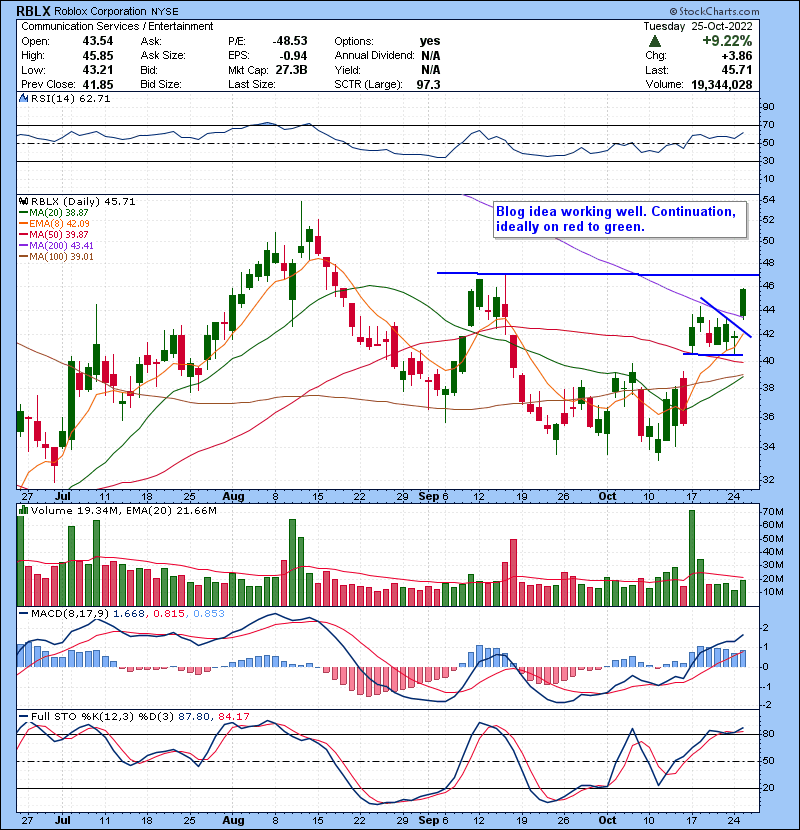Select the Open value 43.54
Screen dimensions: 800x830
98,41
